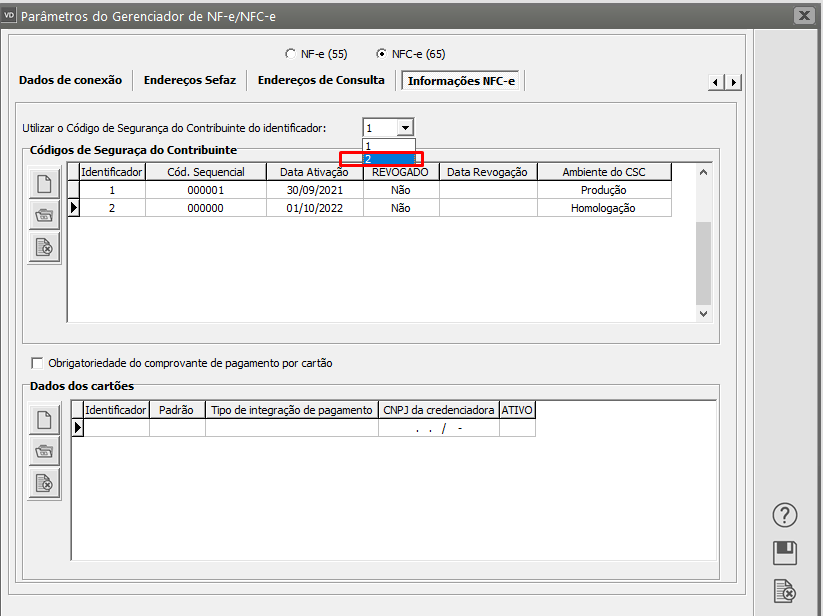Open help with the question mark icon
Image resolution: width=823 pixels, height=616 pixels.
785,515
